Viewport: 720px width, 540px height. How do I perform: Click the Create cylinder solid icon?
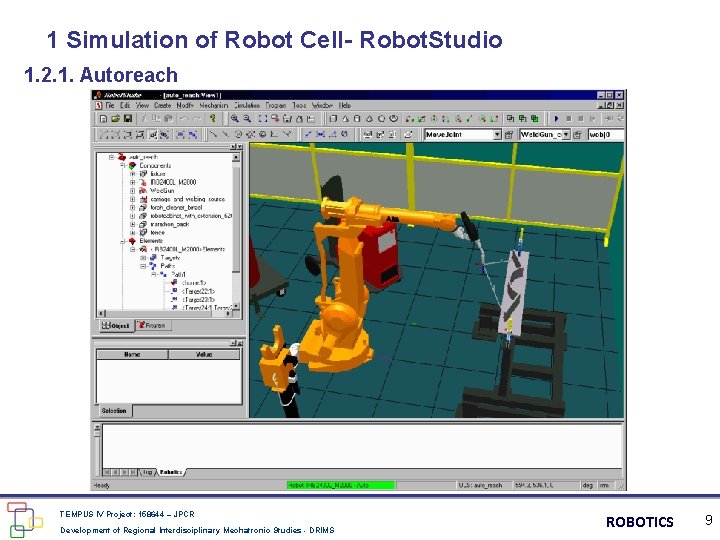tap(357, 119)
